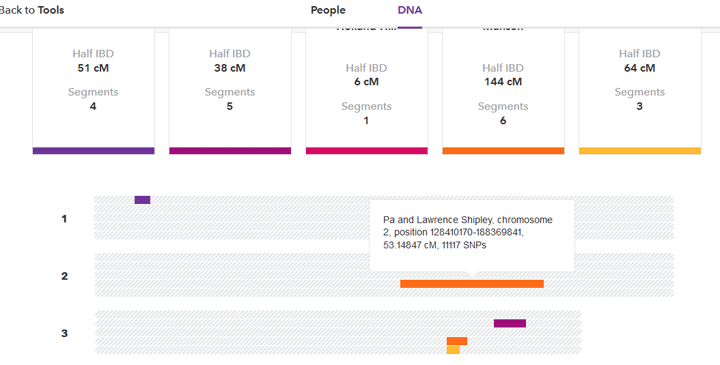Select the 144 cM Half IBD card

click(503, 91)
